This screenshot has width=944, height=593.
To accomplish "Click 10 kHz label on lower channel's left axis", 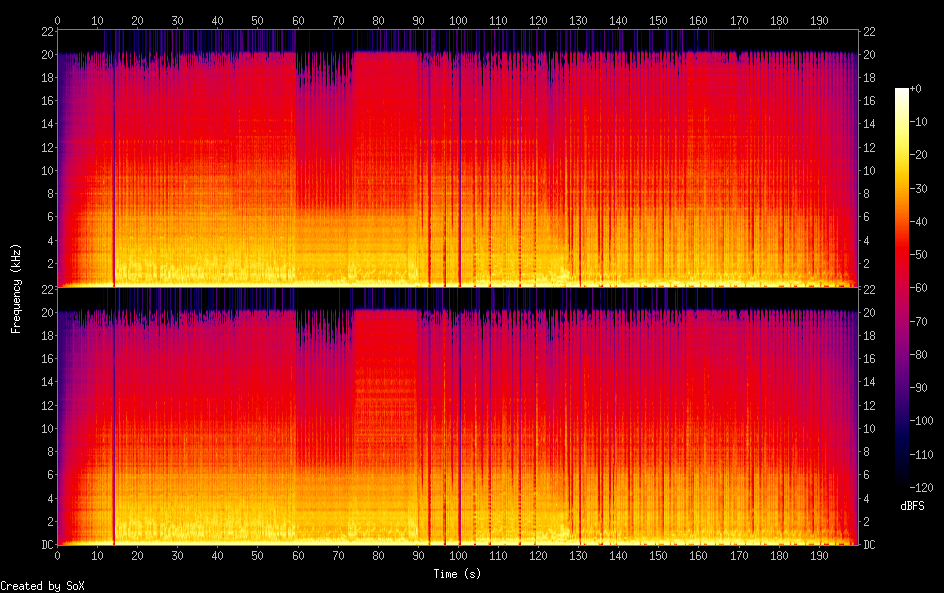I will coord(46,428).
